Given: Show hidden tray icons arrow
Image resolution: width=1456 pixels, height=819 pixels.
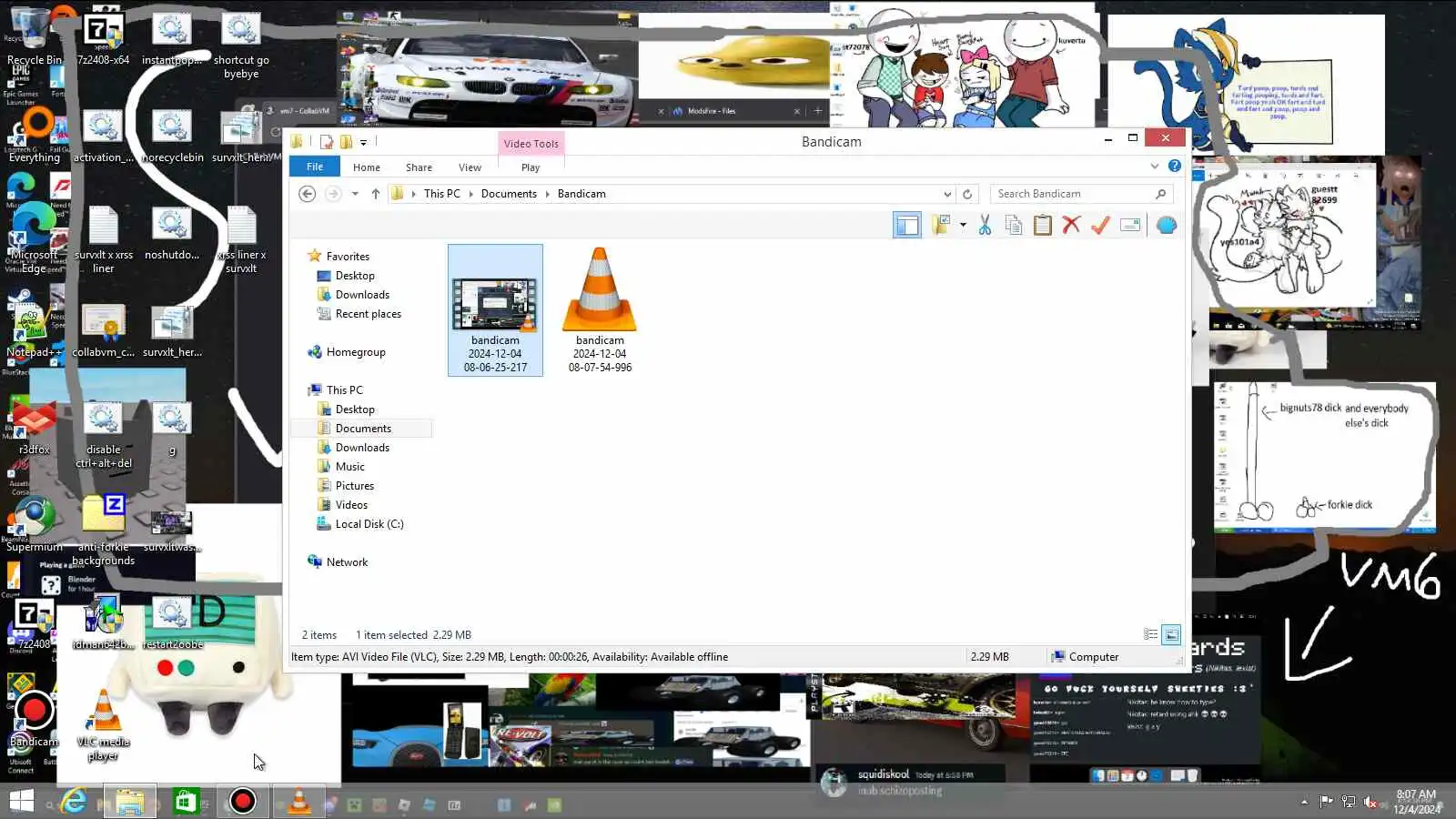Looking at the screenshot, I should tap(1304, 802).
